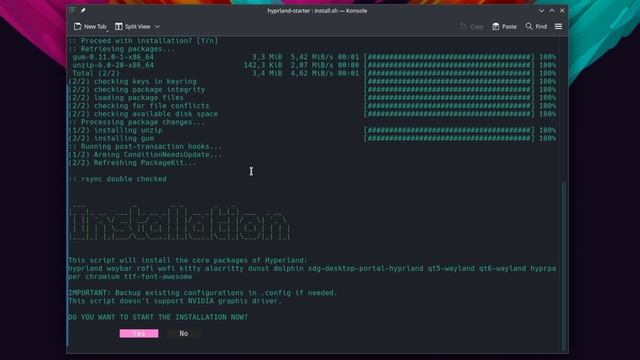Click the terminal vertical scrollbar
Image resolution: width=640 pixels, height=360 pixels.
tap(564, 265)
